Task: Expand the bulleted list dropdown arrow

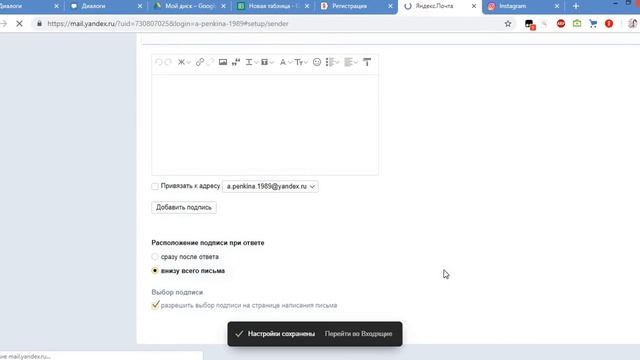Action: coord(337,62)
